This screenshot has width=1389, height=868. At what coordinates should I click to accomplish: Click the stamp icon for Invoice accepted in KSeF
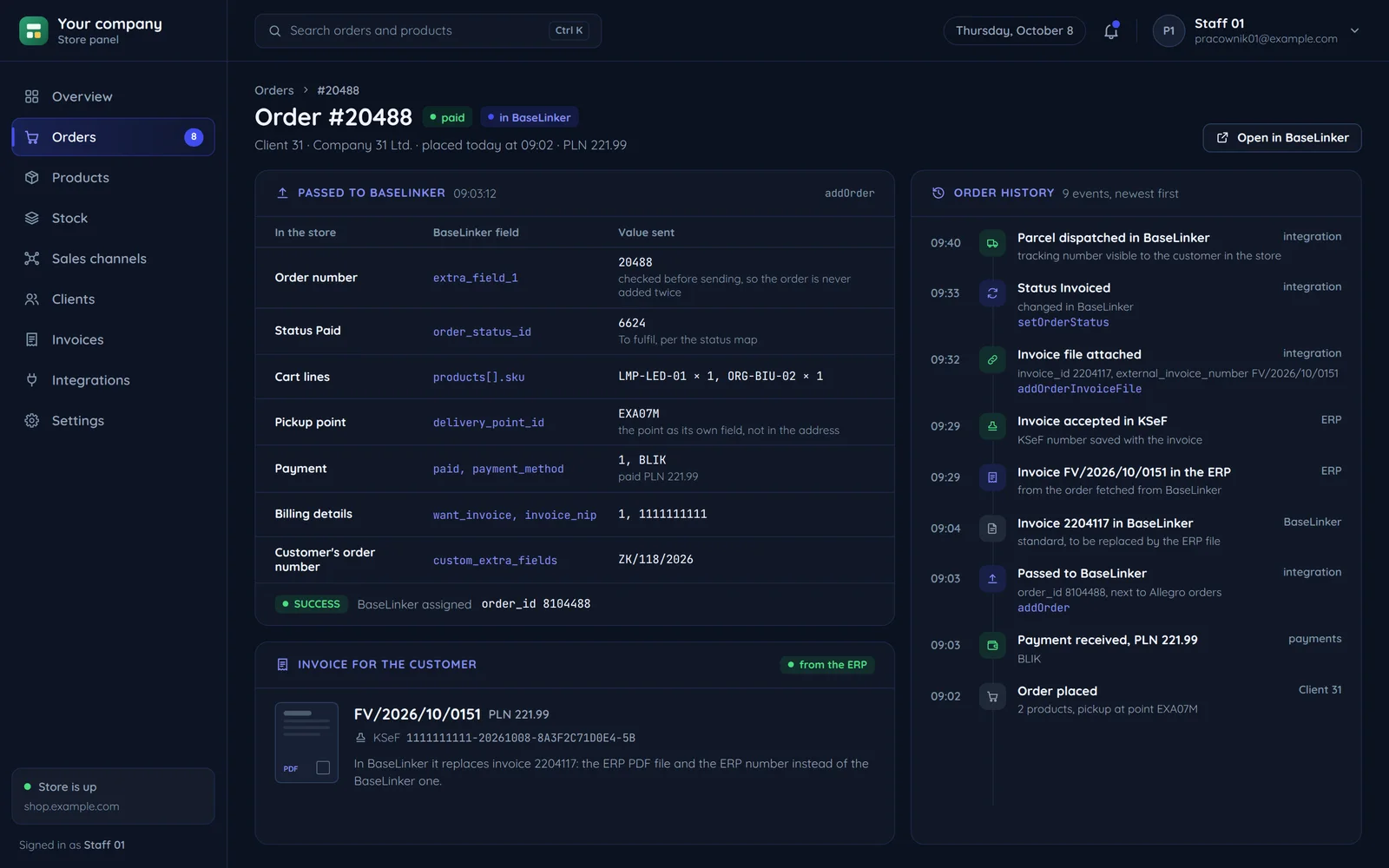[992, 426]
